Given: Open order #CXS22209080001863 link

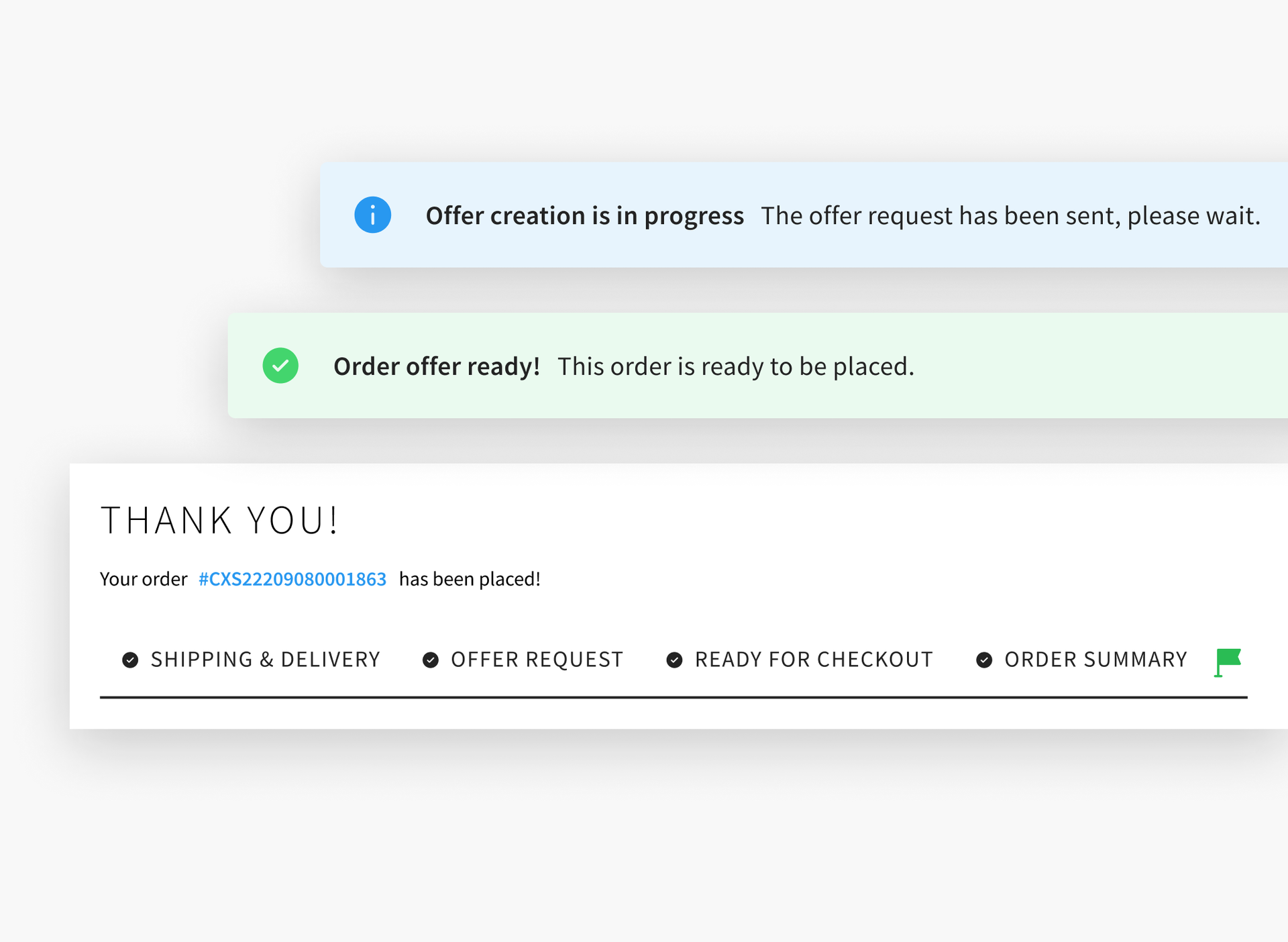Looking at the screenshot, I should point(292,579).
